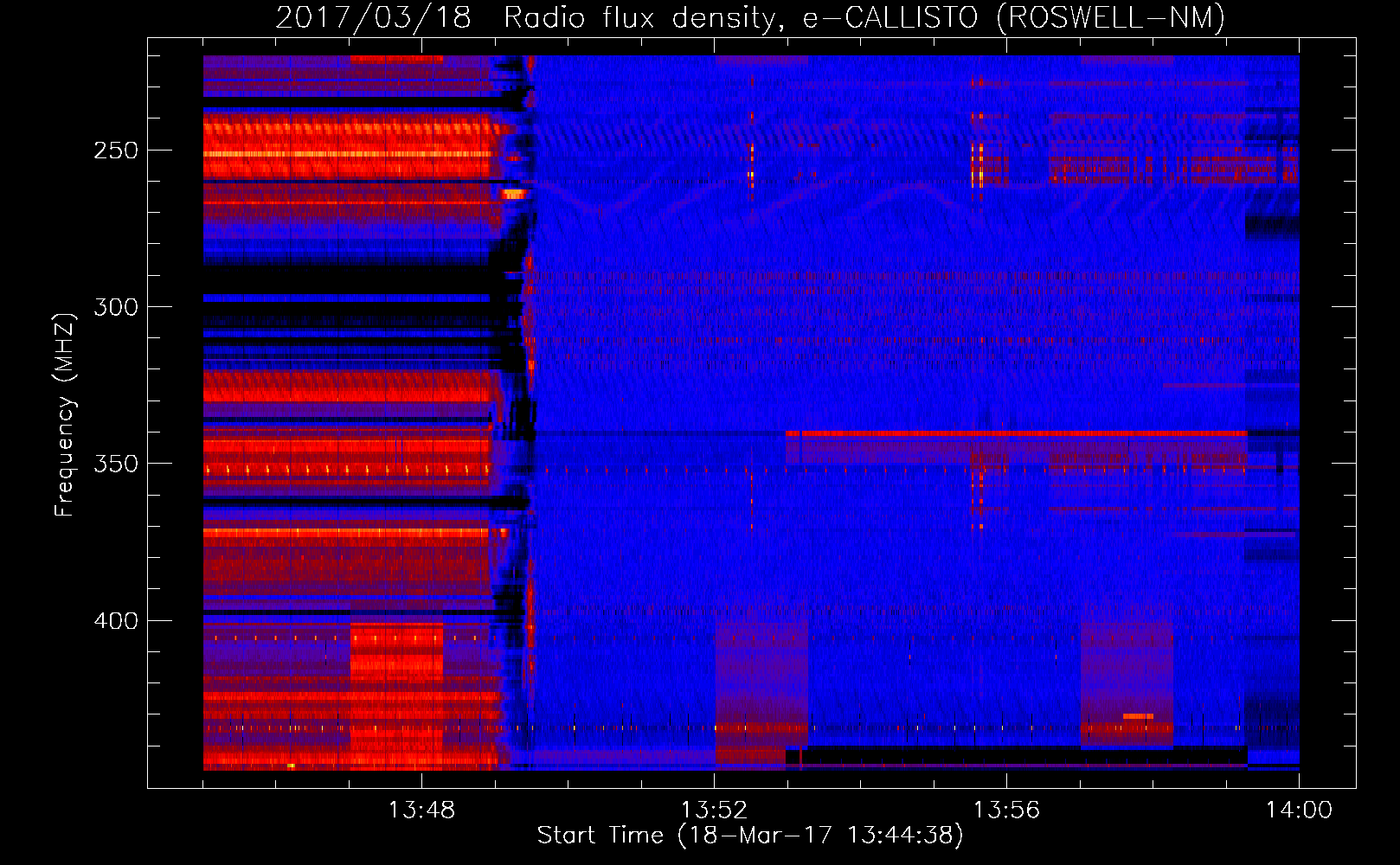
Task: Click the 'Frequency (MHZ)' y-axis label
Action: tap(65, 414)
